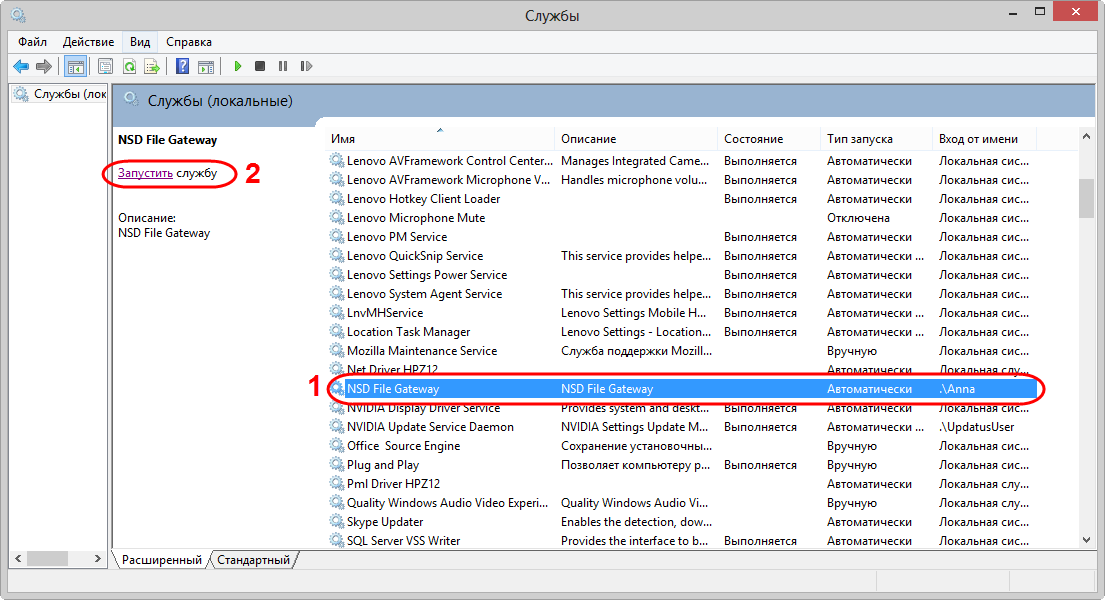Click the gear icon of SQL Server VSS Writer
Image resolution: width=1105 pixels, height=600 pixels.
coord(337,541)
